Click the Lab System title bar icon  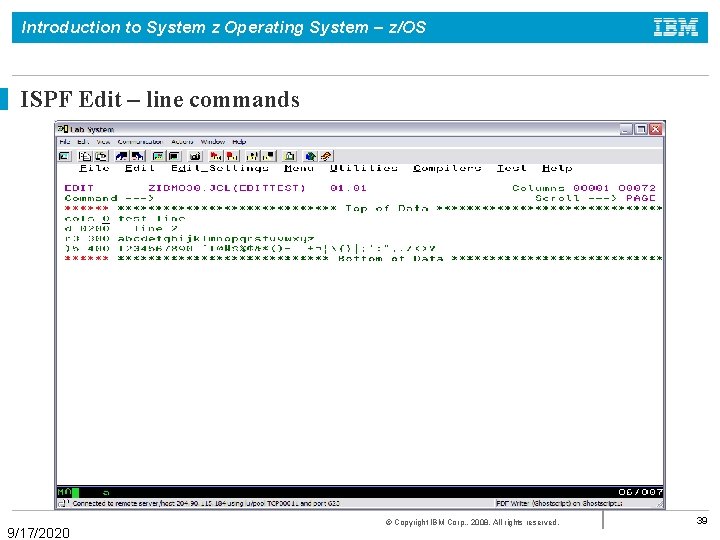click(63, 129)
